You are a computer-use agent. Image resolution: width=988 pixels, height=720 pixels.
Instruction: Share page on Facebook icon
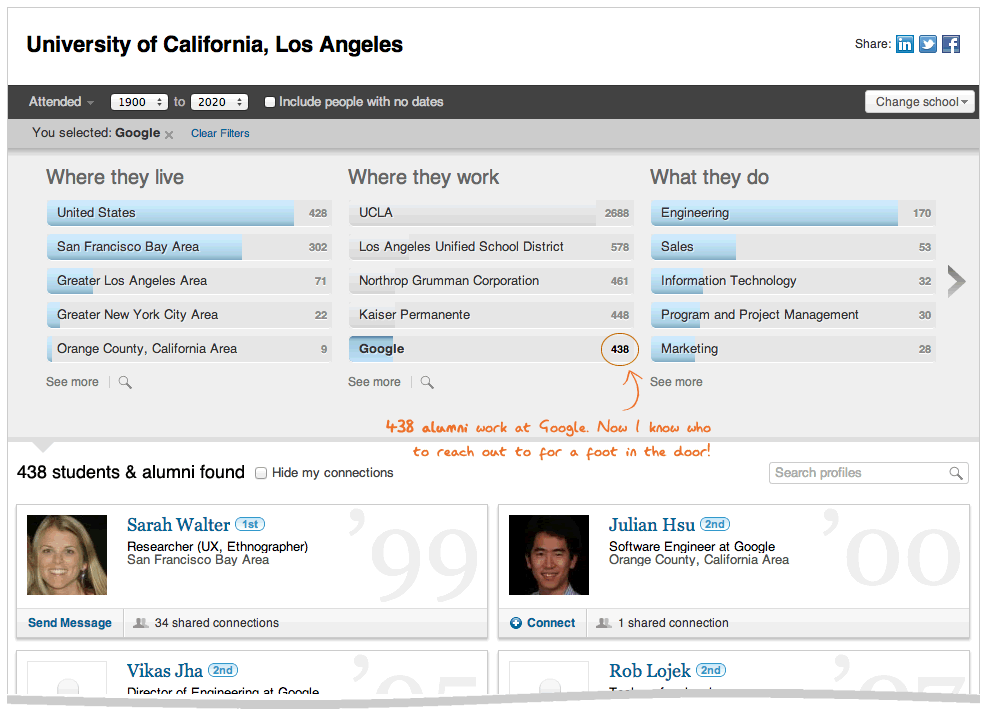pos(951,44)
